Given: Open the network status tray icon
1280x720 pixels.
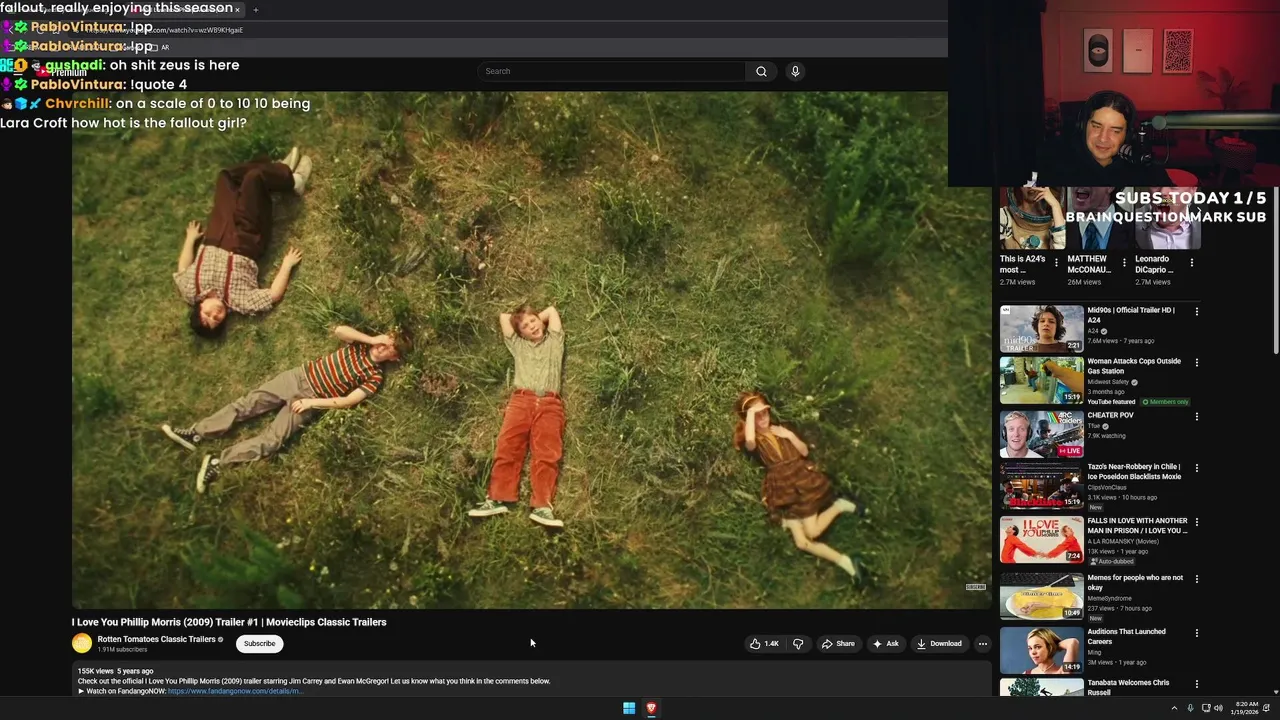Looking at the screenshot, I should coord(1205,708).
